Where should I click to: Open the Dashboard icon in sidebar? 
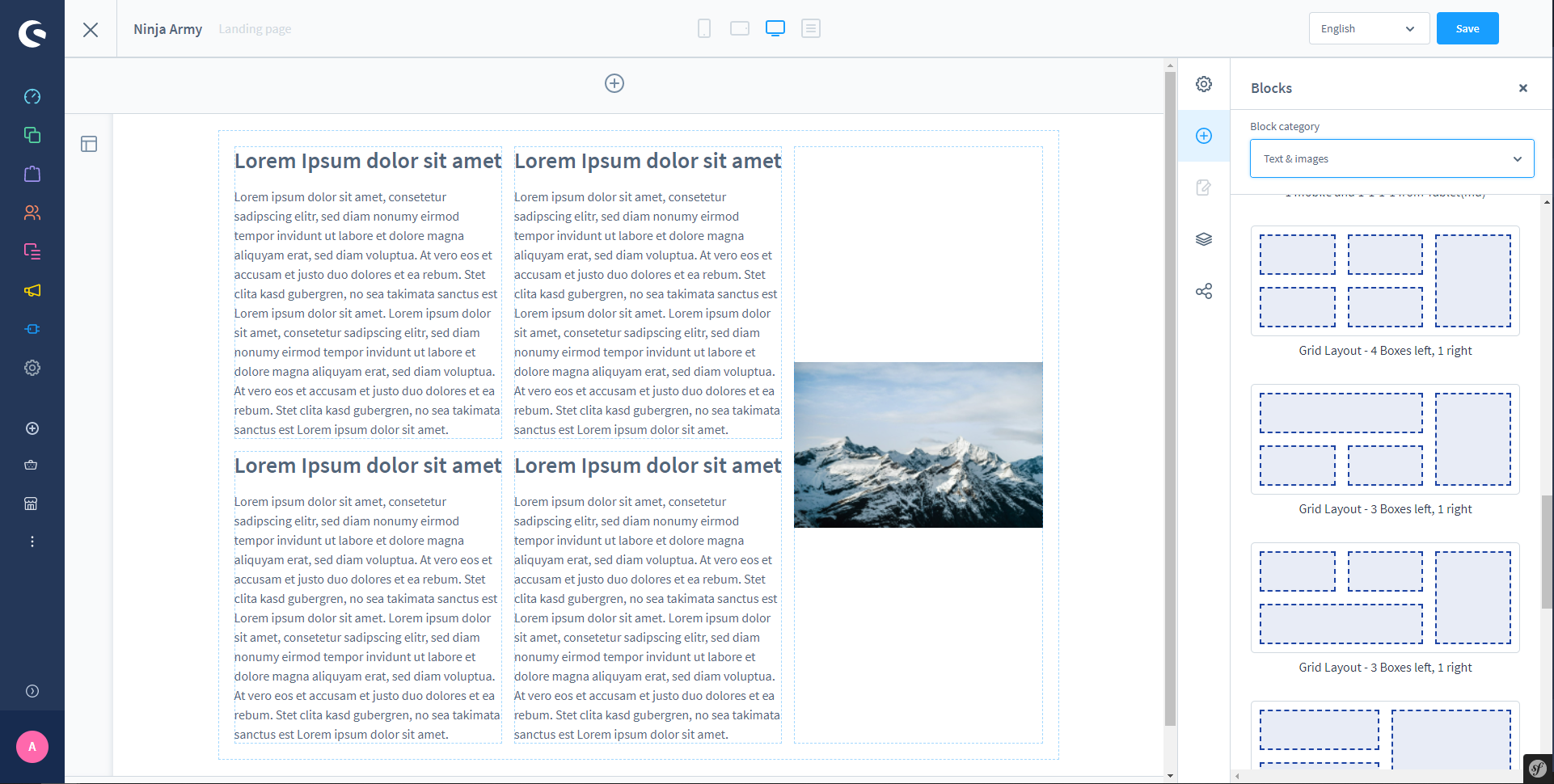pyautogui.click(x=32, y=96)
